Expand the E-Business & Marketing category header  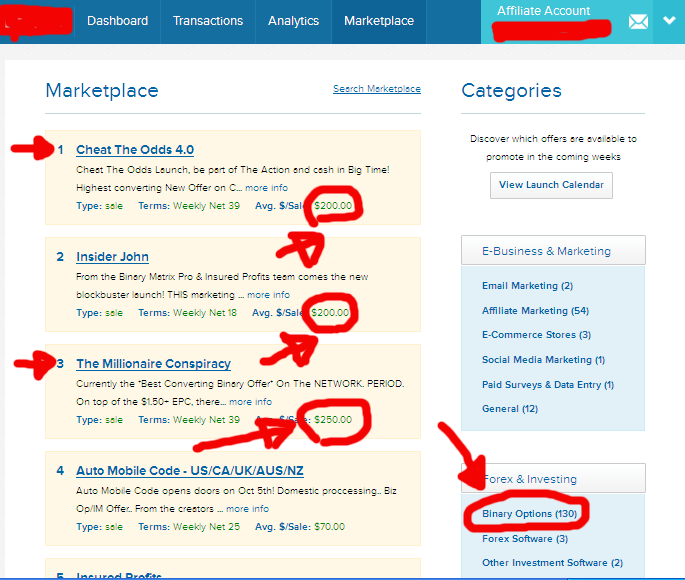[x=553, y=250]
